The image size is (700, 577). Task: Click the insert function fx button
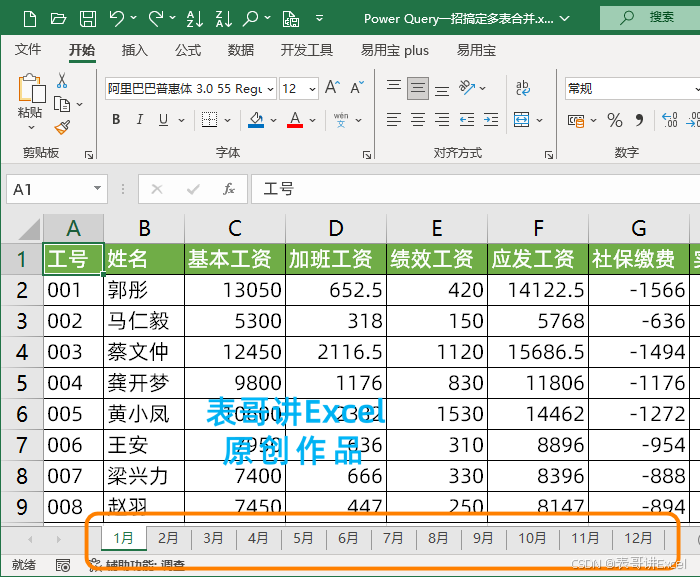(229, 189)
